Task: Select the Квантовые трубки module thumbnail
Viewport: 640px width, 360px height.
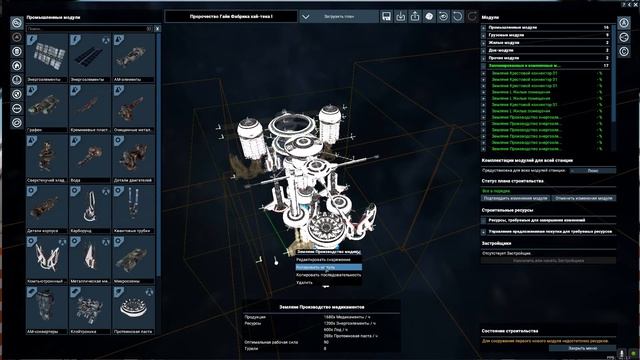Action: coord(133,210)
